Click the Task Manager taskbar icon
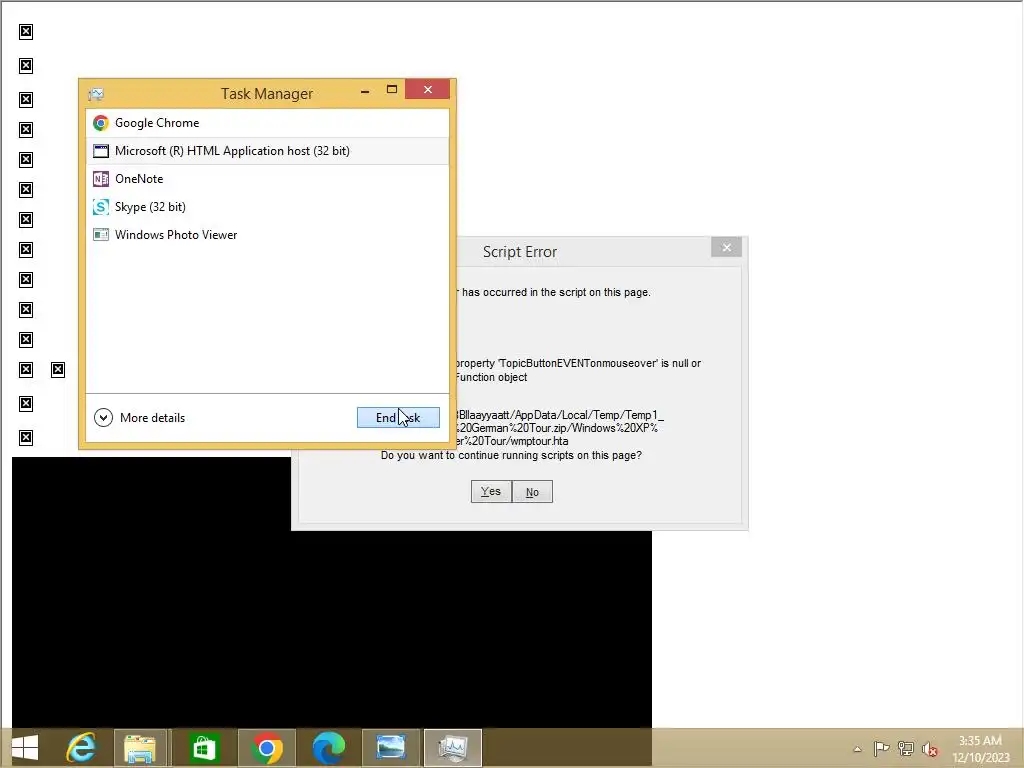The height and width of the screenshot is (768, 1024). click(x=453, y=748)
